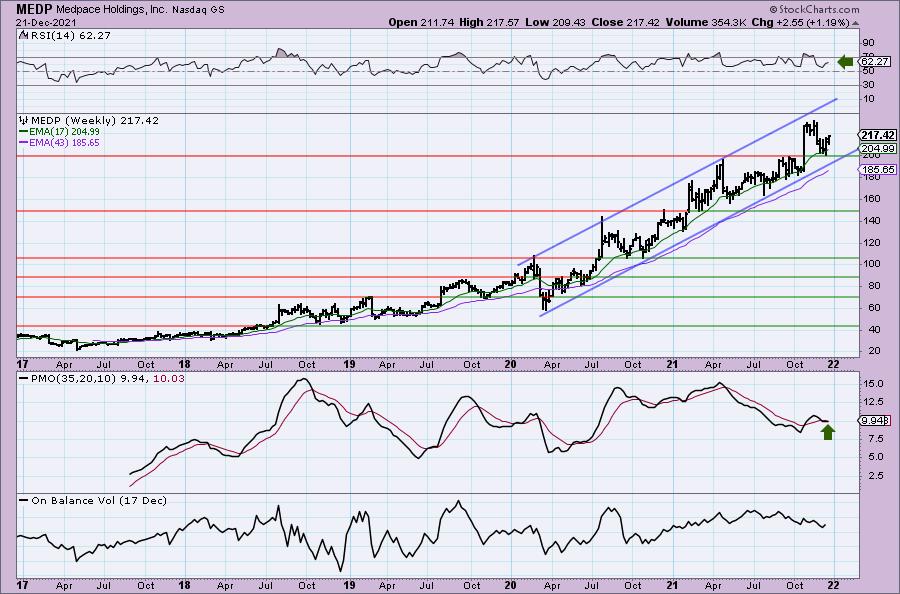Click the bold MEDP ticker symbol in header
This screenshot has height=594, width=900.
(33, 10)
